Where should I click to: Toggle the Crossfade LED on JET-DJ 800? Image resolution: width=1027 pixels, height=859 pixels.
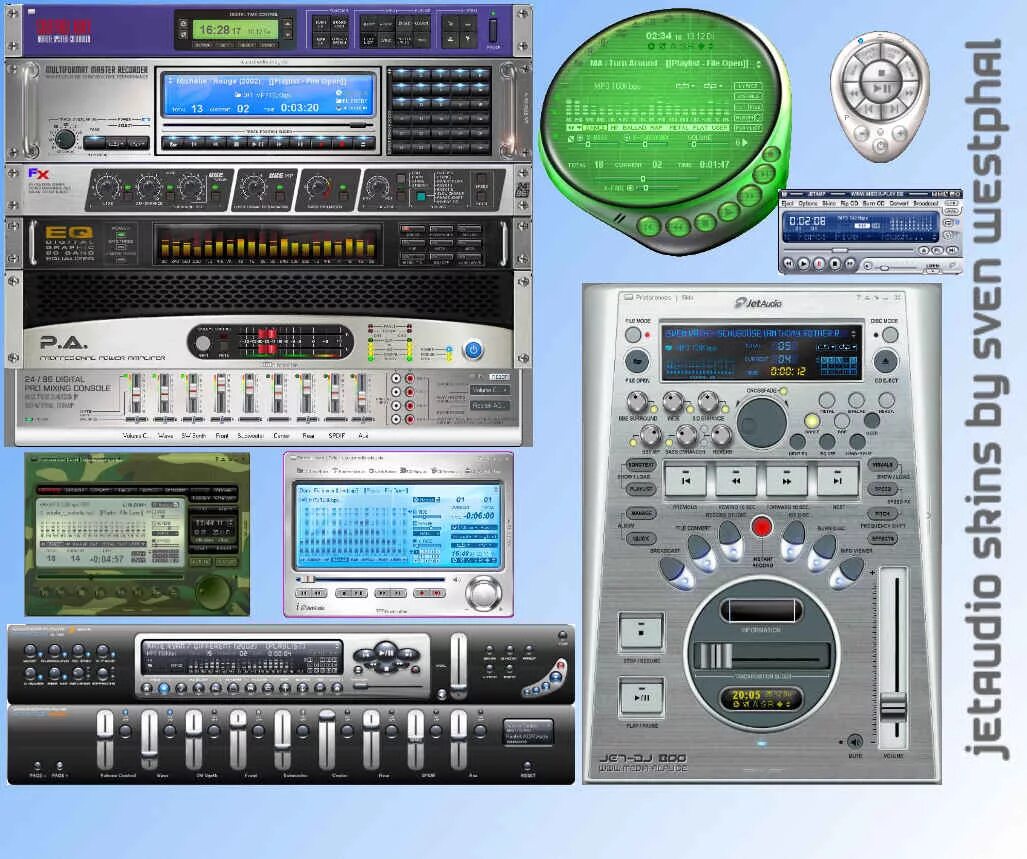point(783,391)
